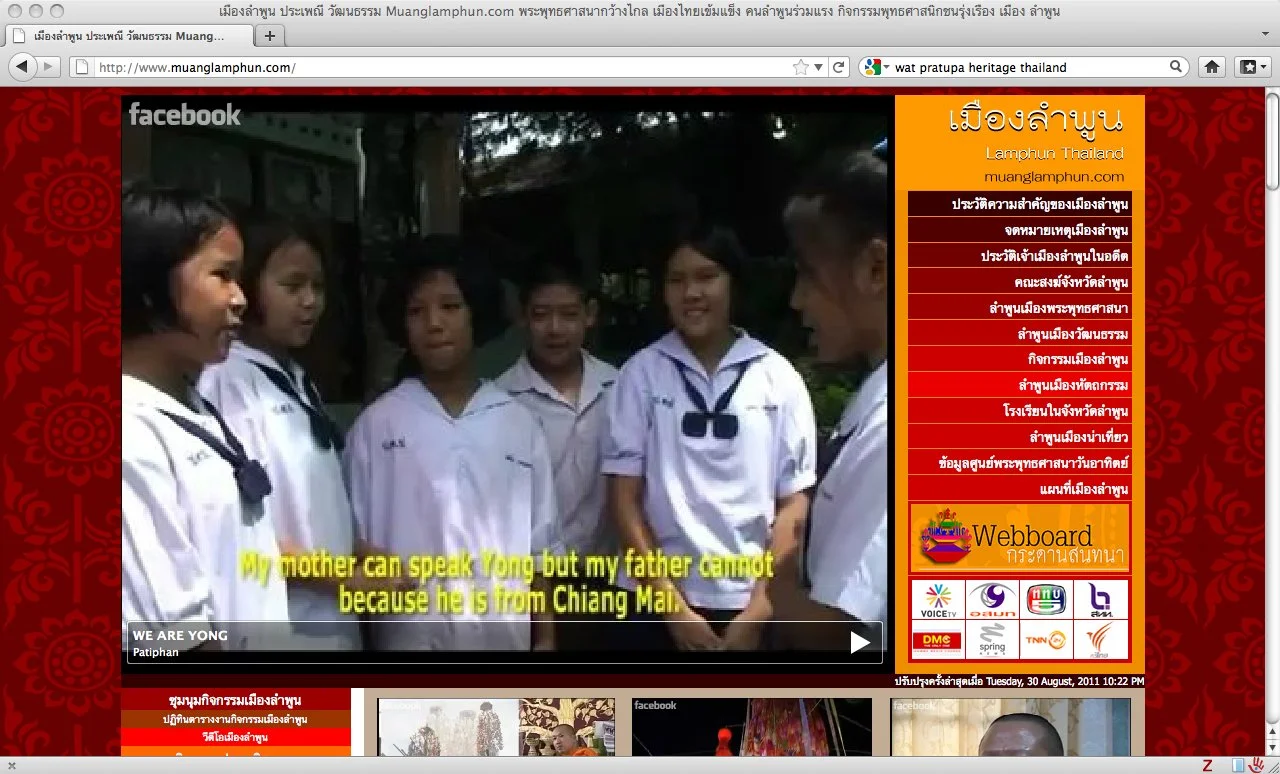Open กิจกรรมเมืองลำพูน menu item

point(1020,359)
